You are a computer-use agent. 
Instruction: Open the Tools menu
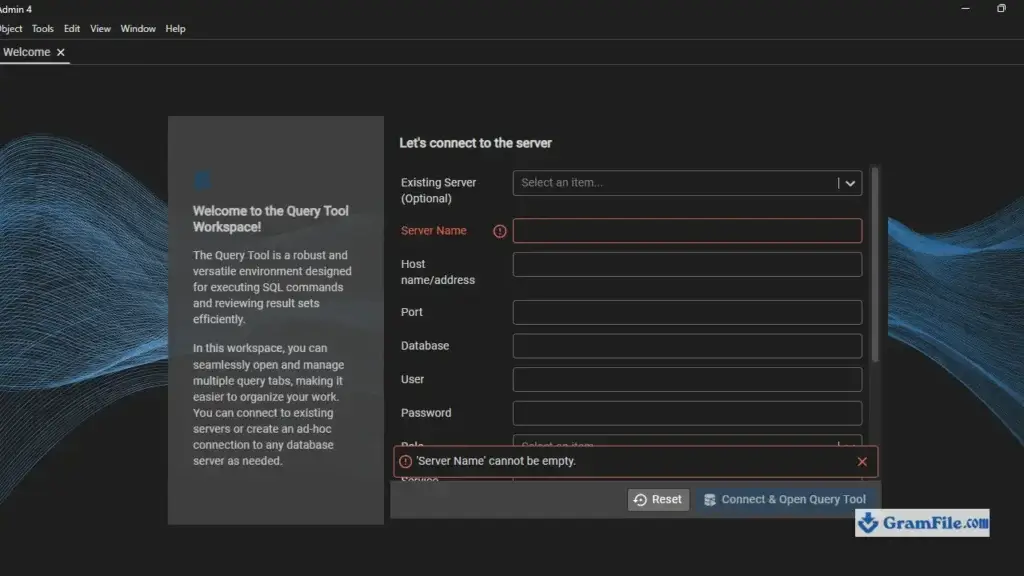42,29
